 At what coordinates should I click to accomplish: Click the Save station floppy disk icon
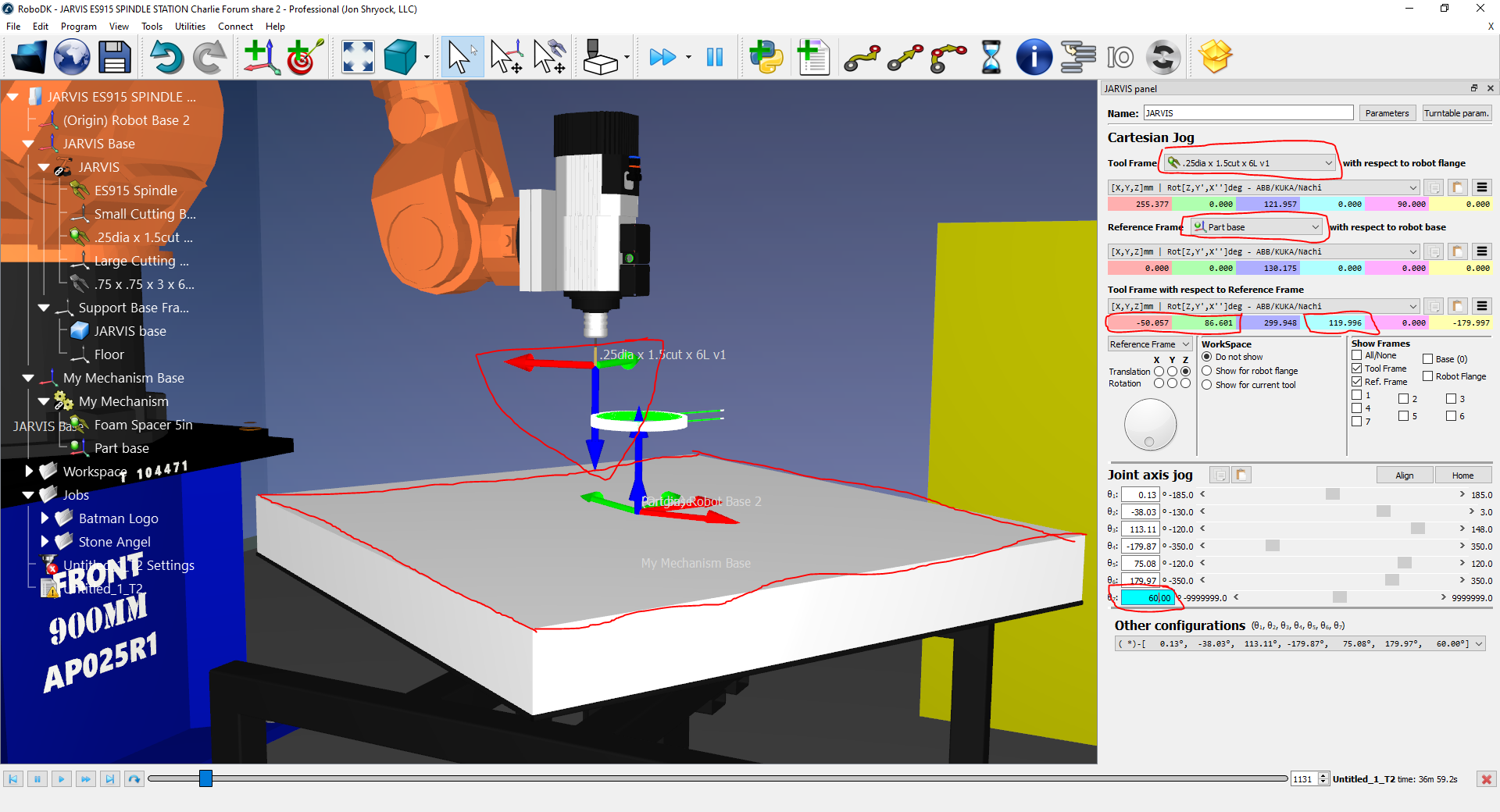pyautogui.click(x=114, y=58)
